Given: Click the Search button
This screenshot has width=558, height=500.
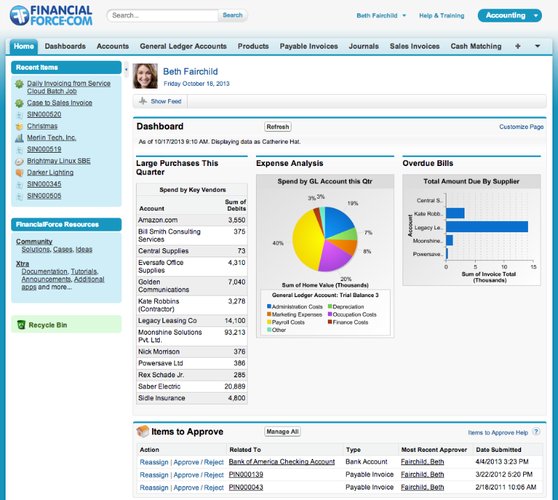Looking at the screenshot, I should pyautogui.click(x=232, y=15).
